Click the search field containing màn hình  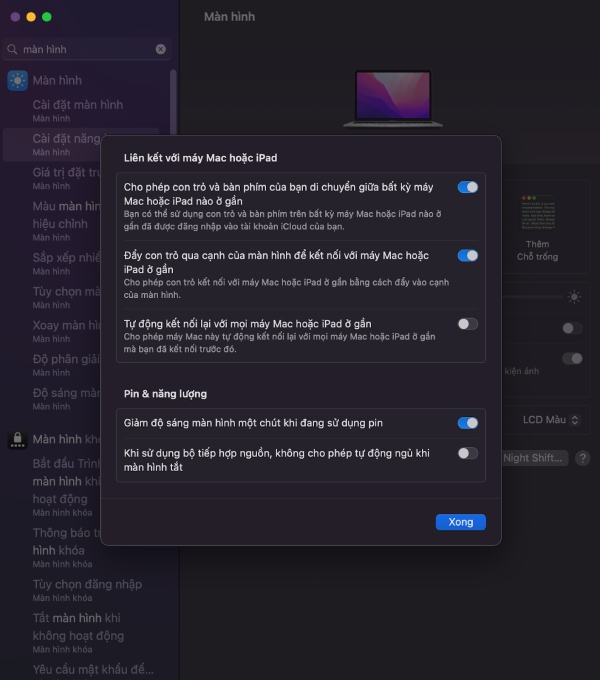[87, 49]
